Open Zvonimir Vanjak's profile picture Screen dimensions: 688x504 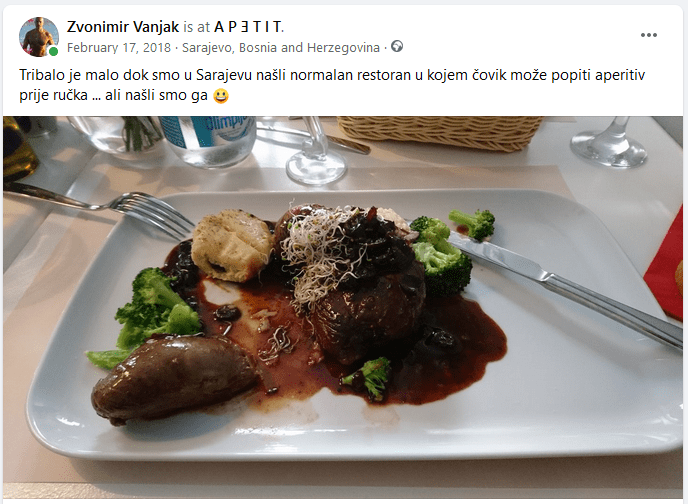pyautogui.click(x=39, y=37)
